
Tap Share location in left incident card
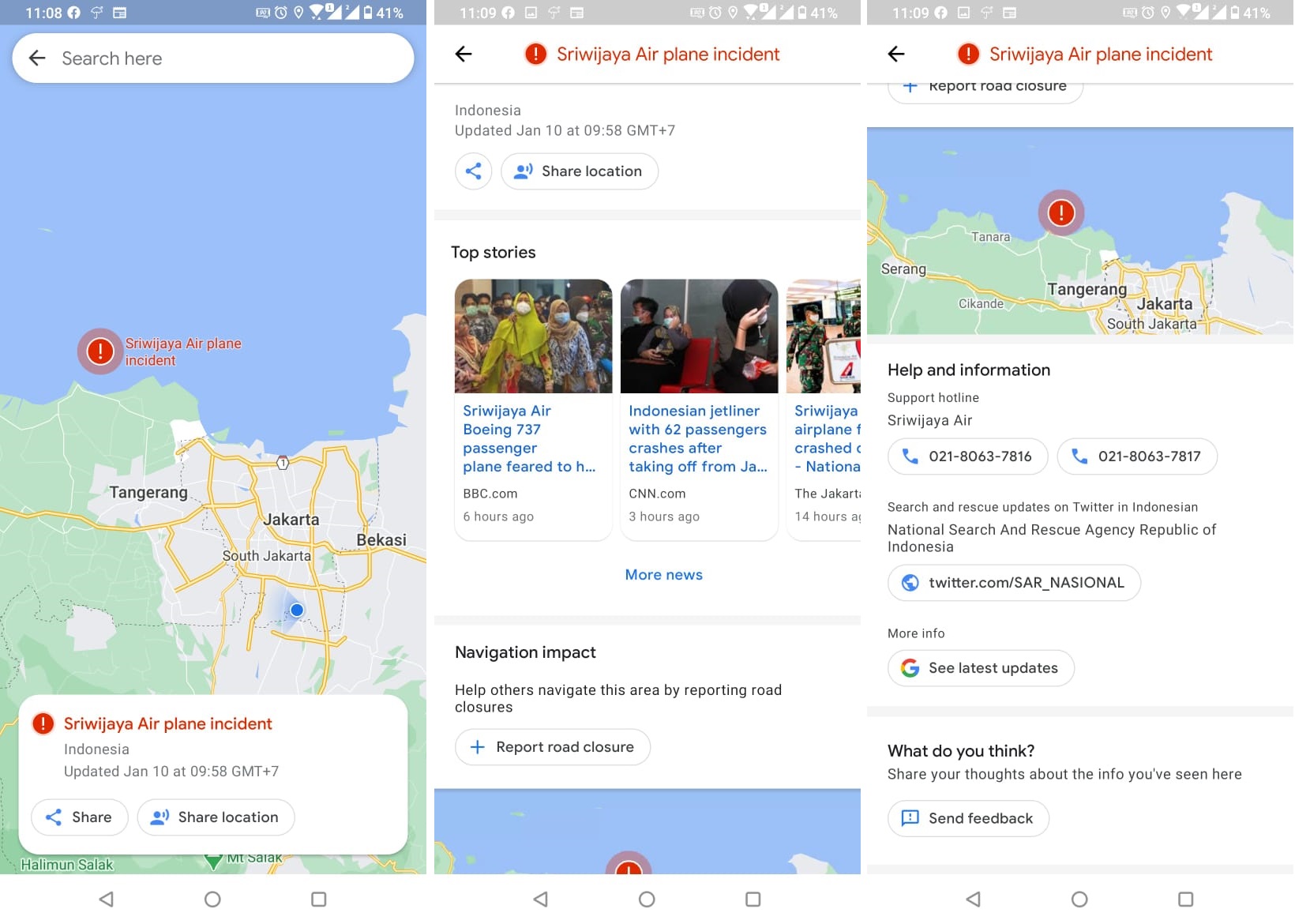coord(216,817)
